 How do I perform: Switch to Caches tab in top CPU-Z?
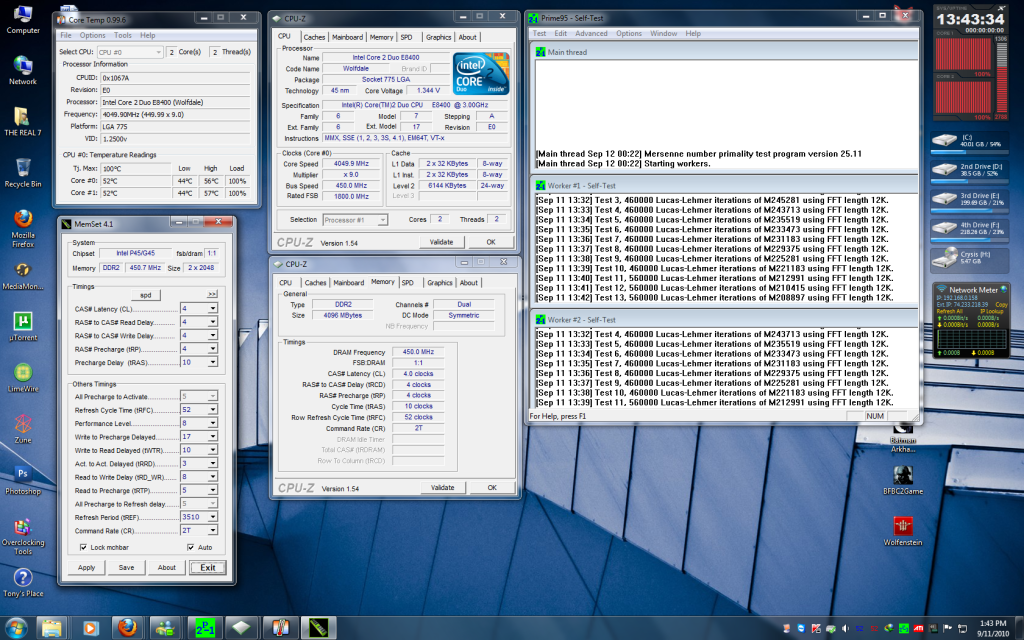click(x=314, y=37)
